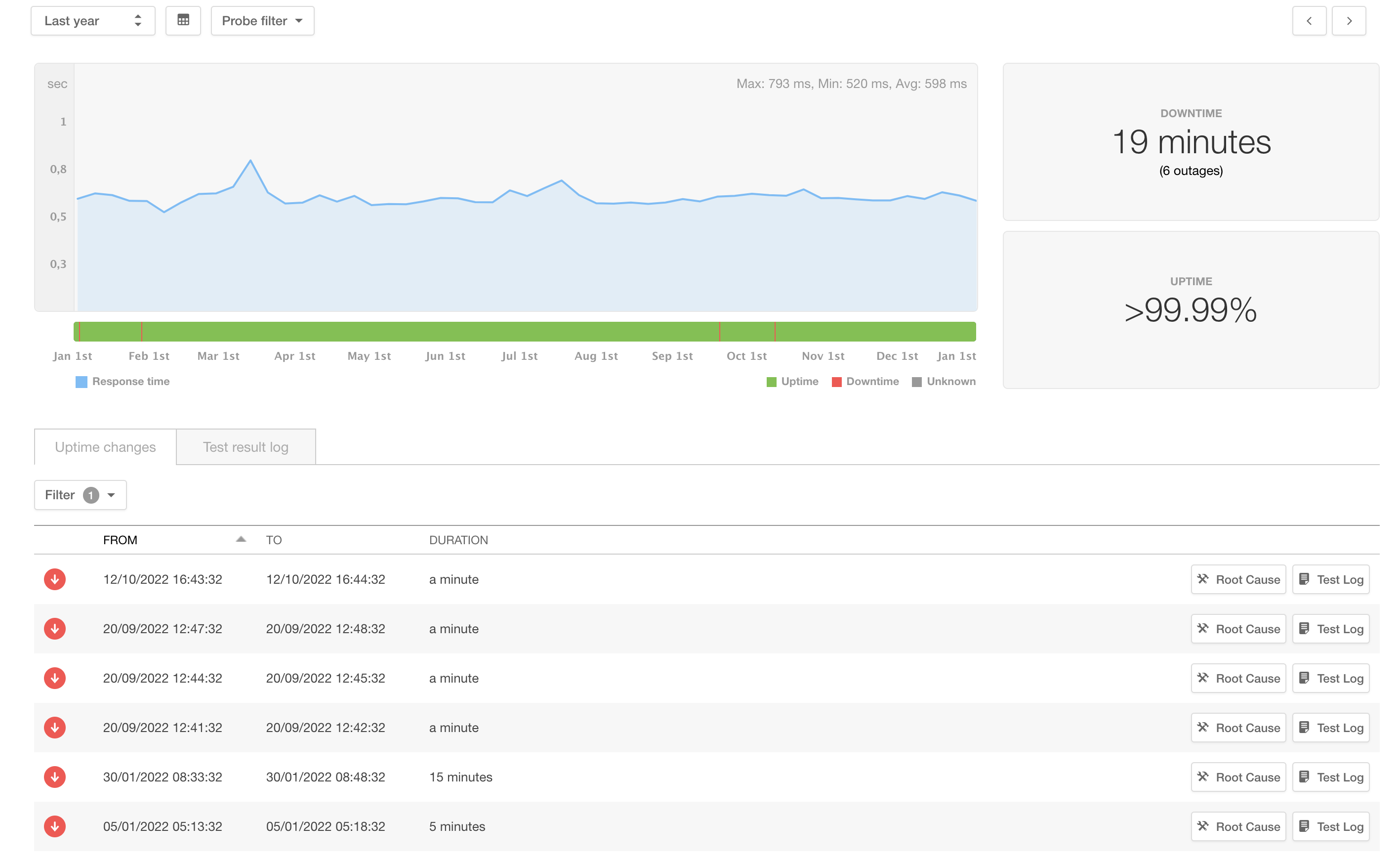The width and height of the screenshot is (1400, 864).
Task: Go to next period with right chevron
Action: (1349, 21)
